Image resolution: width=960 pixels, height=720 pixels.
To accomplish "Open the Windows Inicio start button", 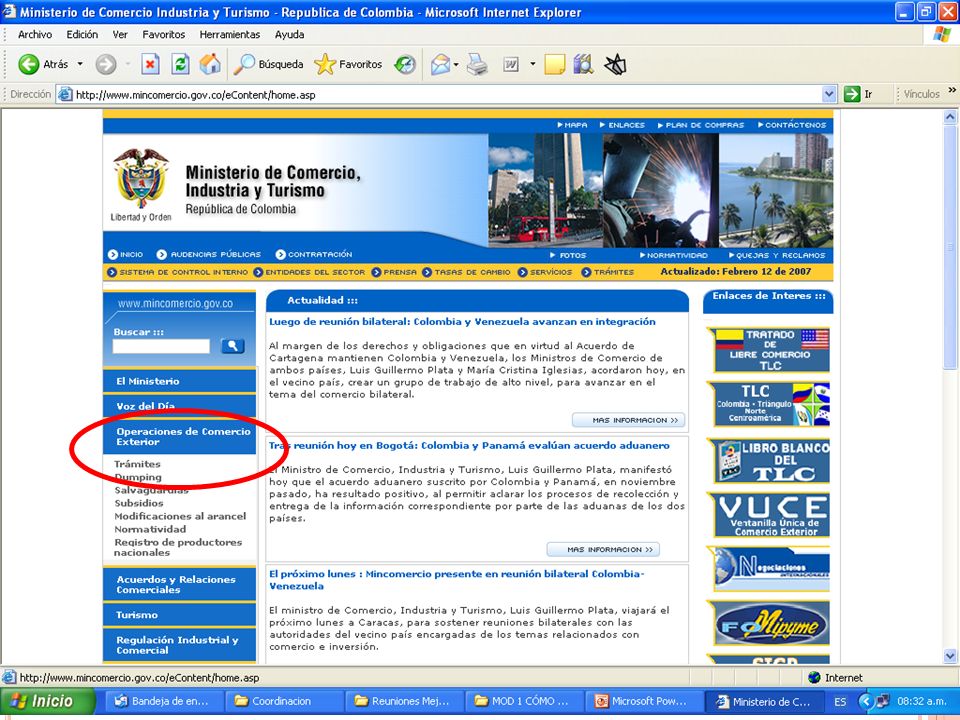I will coord(48,701).
